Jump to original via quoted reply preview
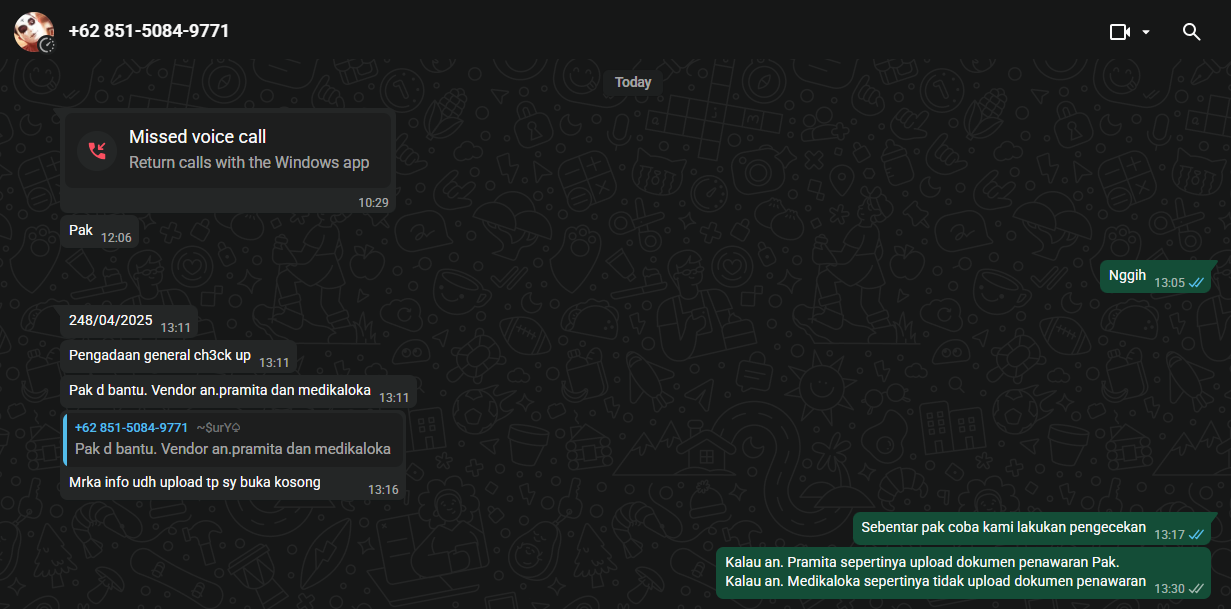 point(232,449)
